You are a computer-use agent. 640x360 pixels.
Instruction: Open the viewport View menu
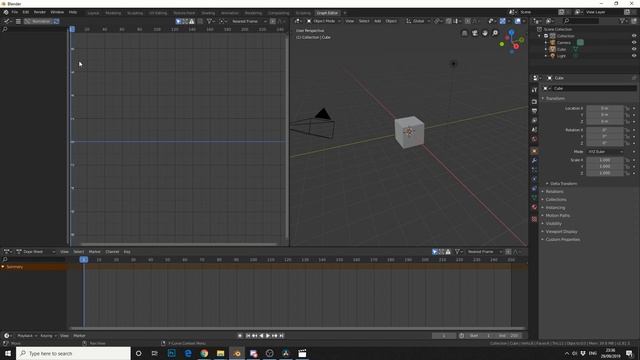(x=350, y=21)
